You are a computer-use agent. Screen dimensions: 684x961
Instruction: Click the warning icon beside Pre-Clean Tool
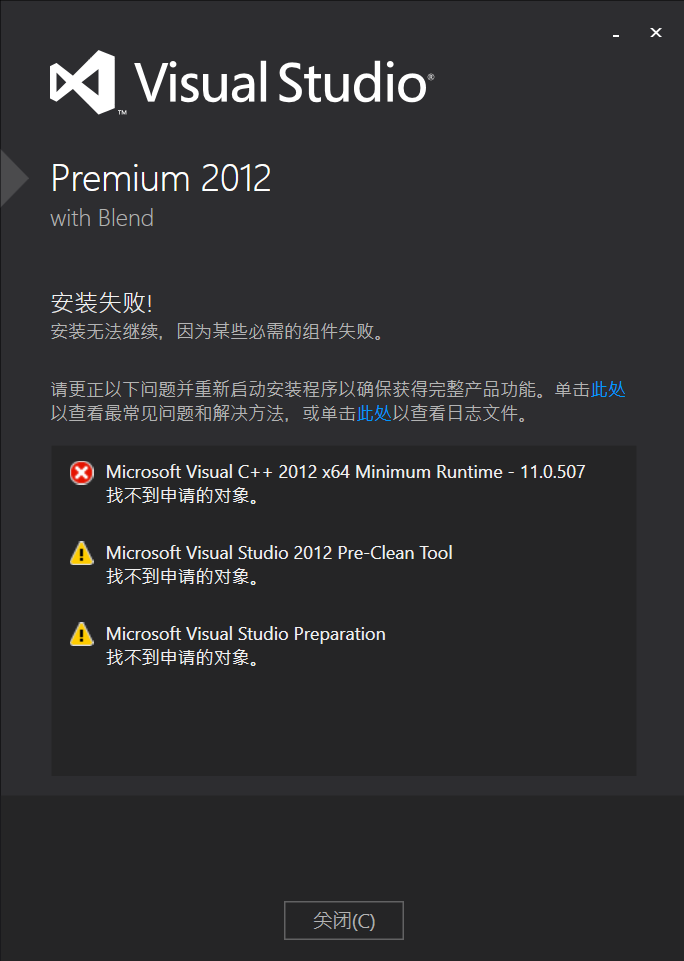pos(82,553)
